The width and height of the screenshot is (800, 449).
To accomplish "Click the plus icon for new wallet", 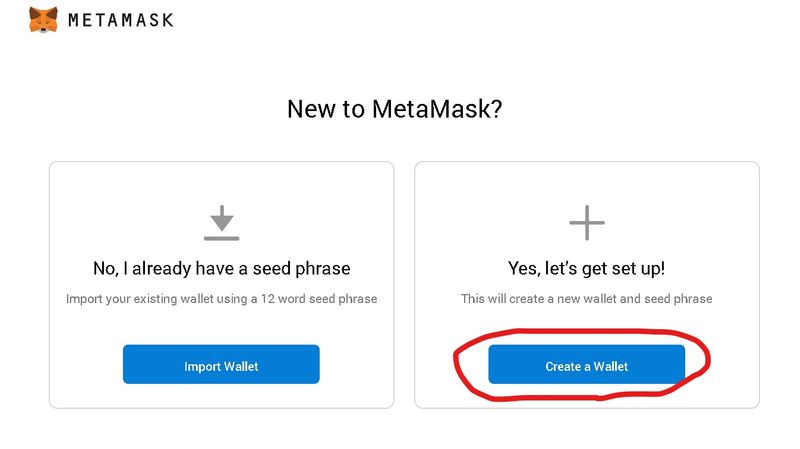I will click(x=586, y=222).
